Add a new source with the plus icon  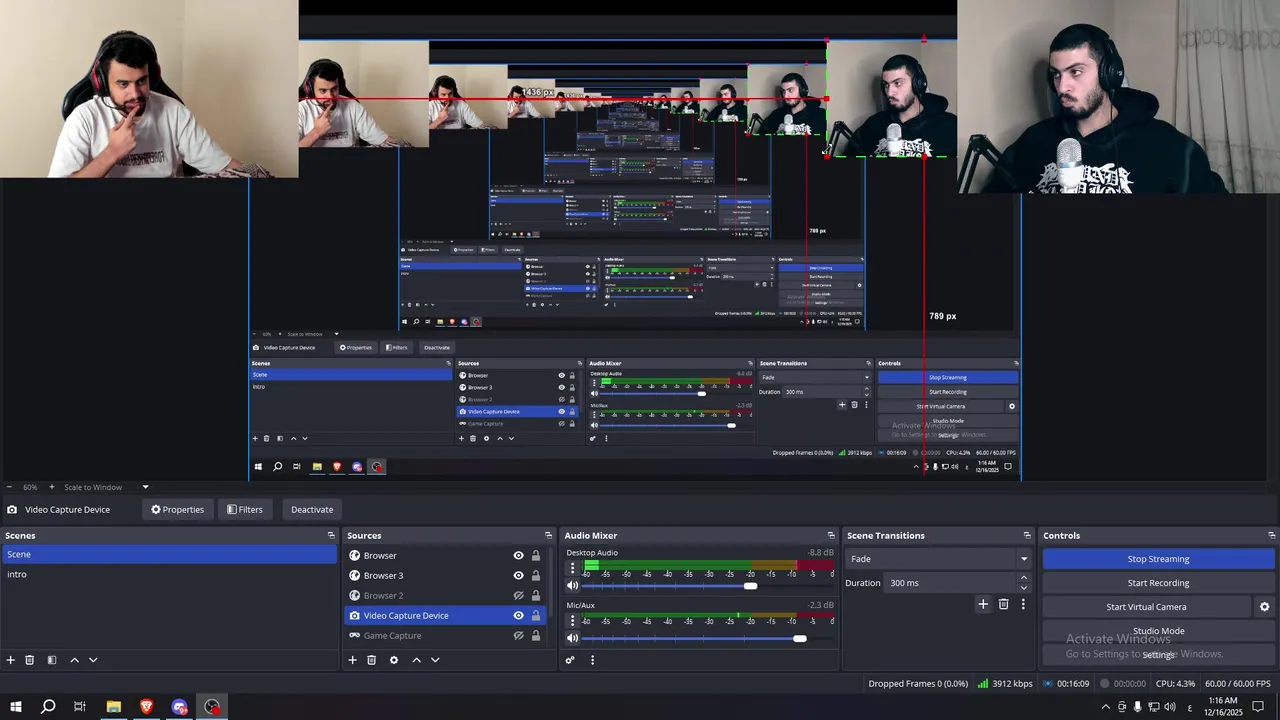(352, 660)
